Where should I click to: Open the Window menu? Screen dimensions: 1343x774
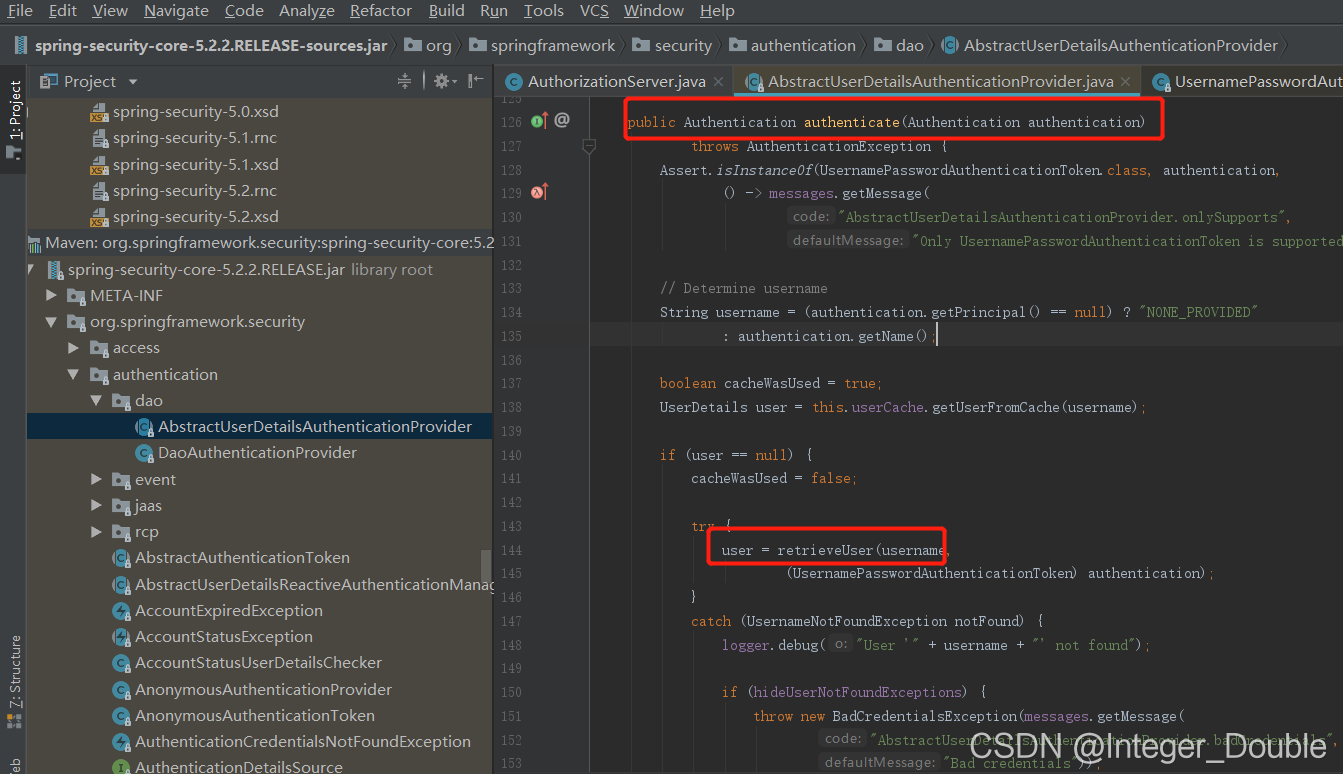[x=654, y=11]
